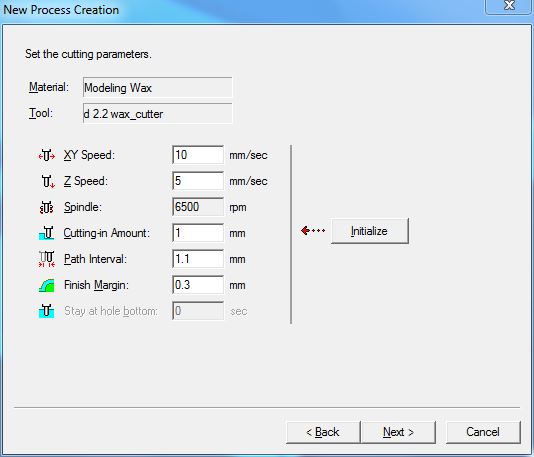Click the Material field showing Modeling Wax

tap(157, 88)
